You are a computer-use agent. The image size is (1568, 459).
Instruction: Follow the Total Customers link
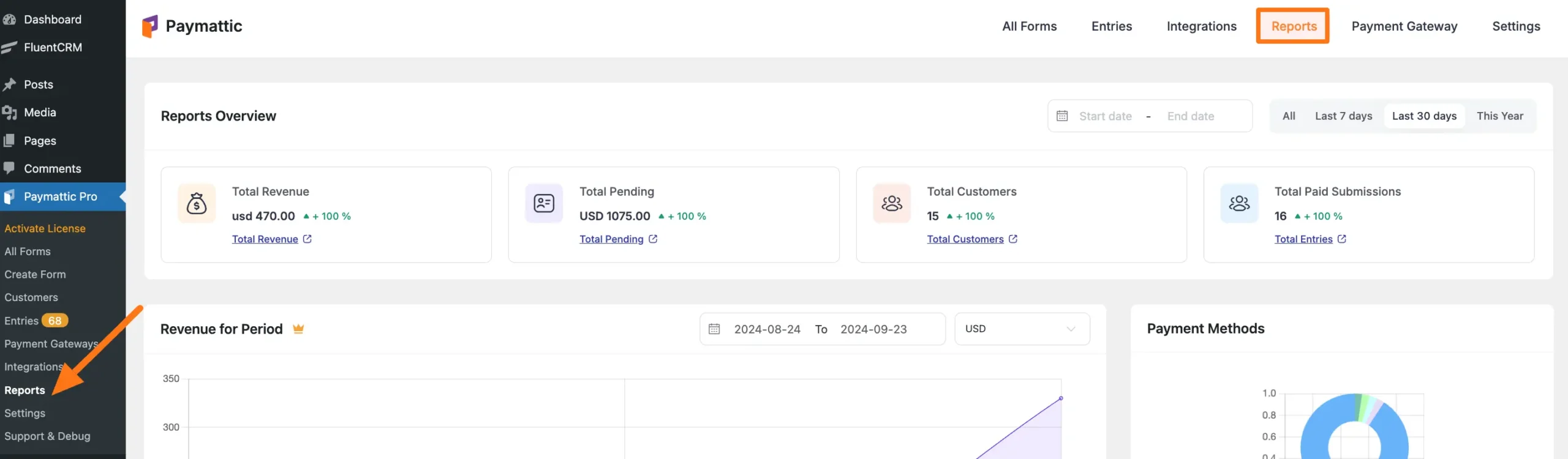965,239
